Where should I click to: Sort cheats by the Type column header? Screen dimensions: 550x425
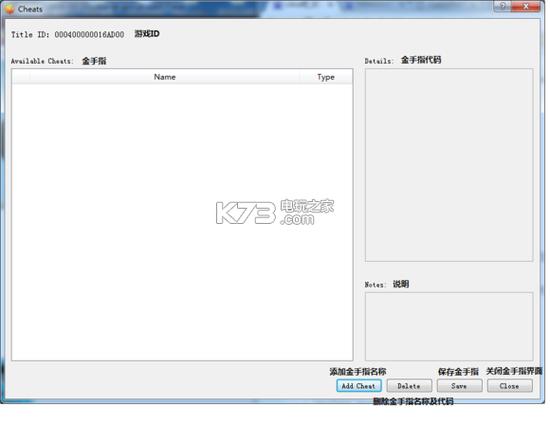coord(326,77)
